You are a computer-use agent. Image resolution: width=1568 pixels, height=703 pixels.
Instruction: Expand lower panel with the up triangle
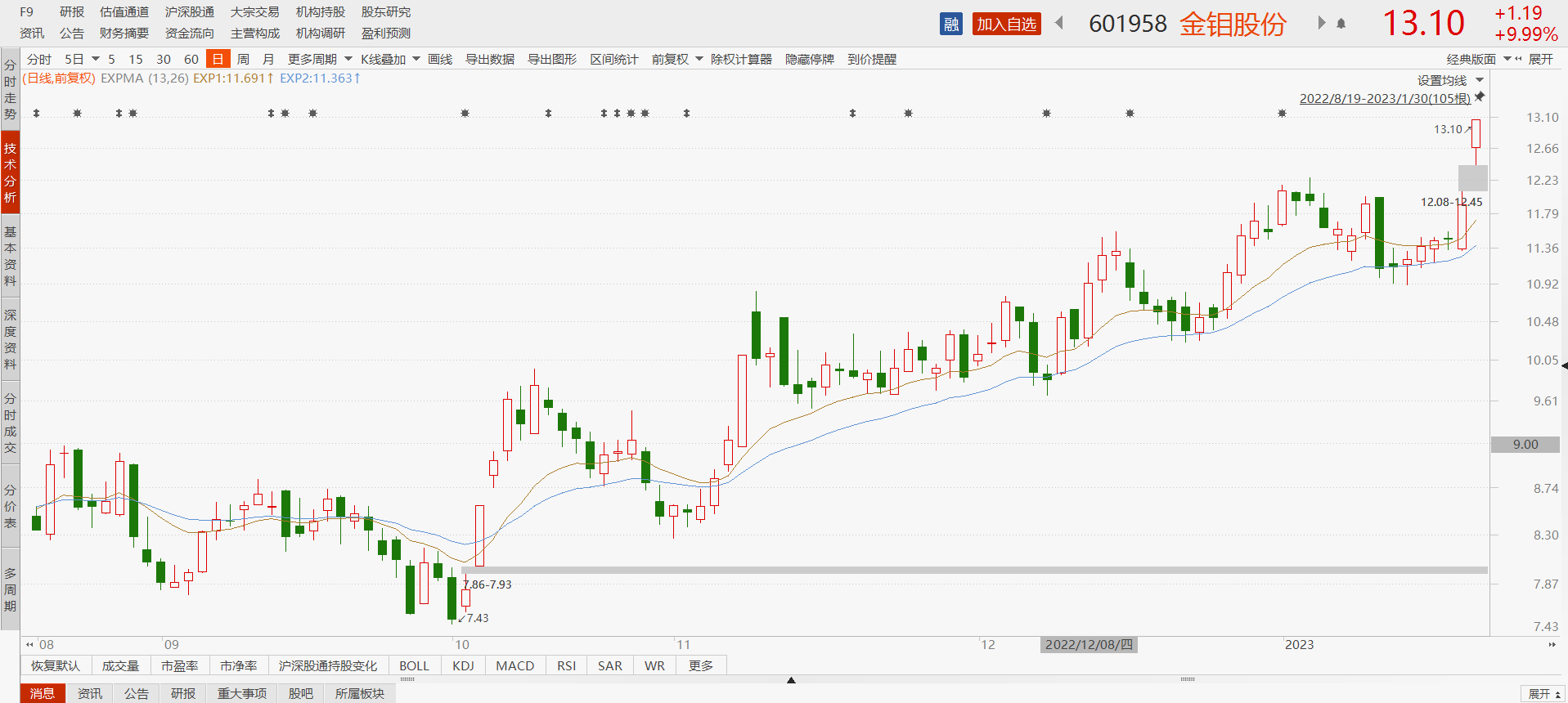click(791, 680)
